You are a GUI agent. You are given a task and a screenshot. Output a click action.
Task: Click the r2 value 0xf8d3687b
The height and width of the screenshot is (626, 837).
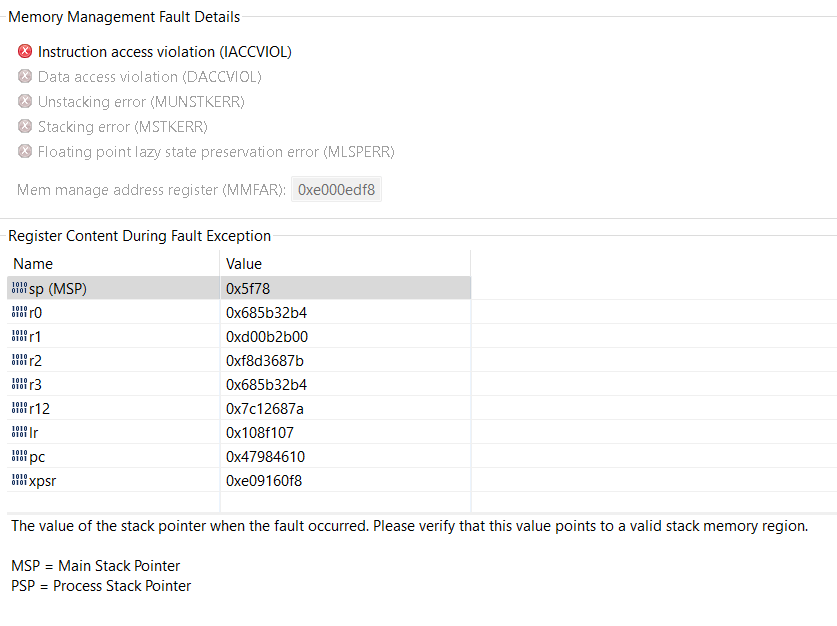point(265,361)
